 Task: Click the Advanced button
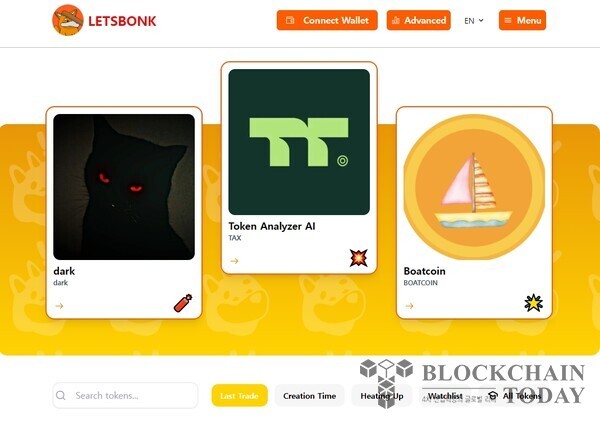point(419,20)
